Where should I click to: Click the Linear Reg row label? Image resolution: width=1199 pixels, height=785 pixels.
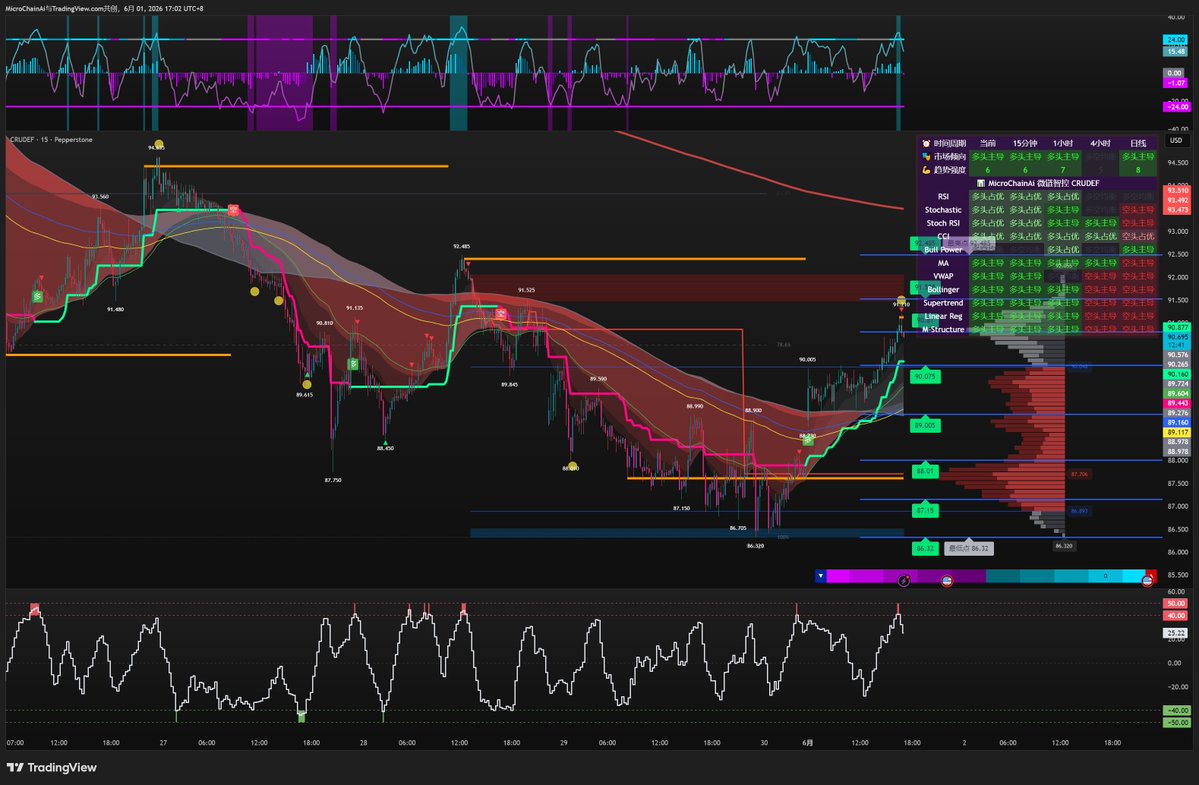tap(943, 316)
